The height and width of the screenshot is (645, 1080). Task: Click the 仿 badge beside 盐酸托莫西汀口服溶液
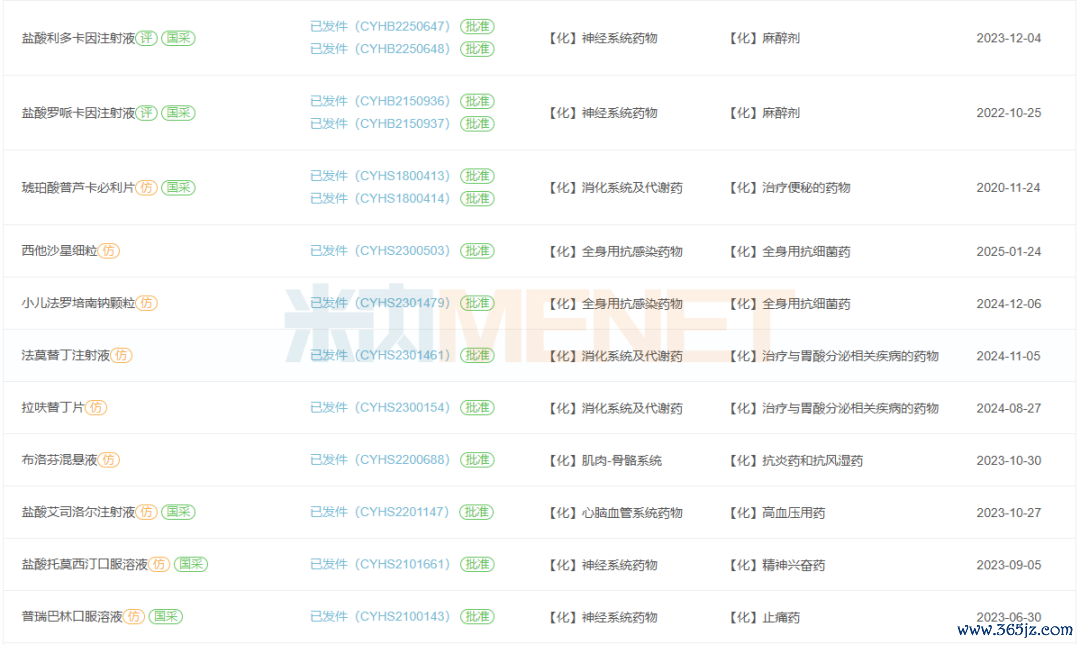159,564
